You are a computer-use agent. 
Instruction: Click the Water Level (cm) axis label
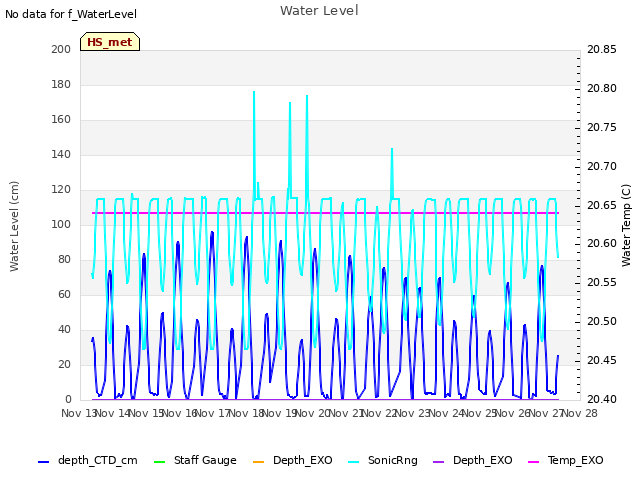[x=14, y=226]
